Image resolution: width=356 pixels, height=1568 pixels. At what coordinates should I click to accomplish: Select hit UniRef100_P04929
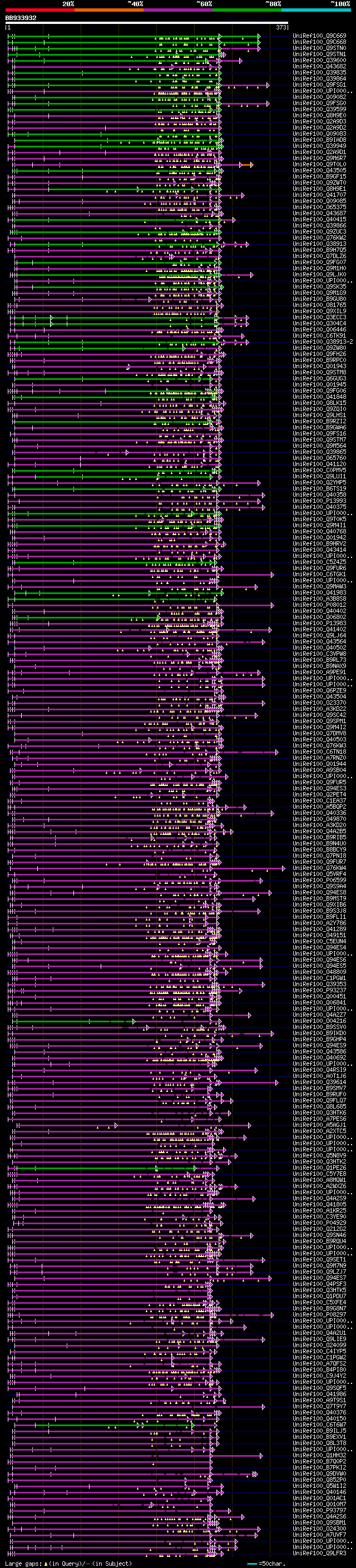(x=319, y=1223)
